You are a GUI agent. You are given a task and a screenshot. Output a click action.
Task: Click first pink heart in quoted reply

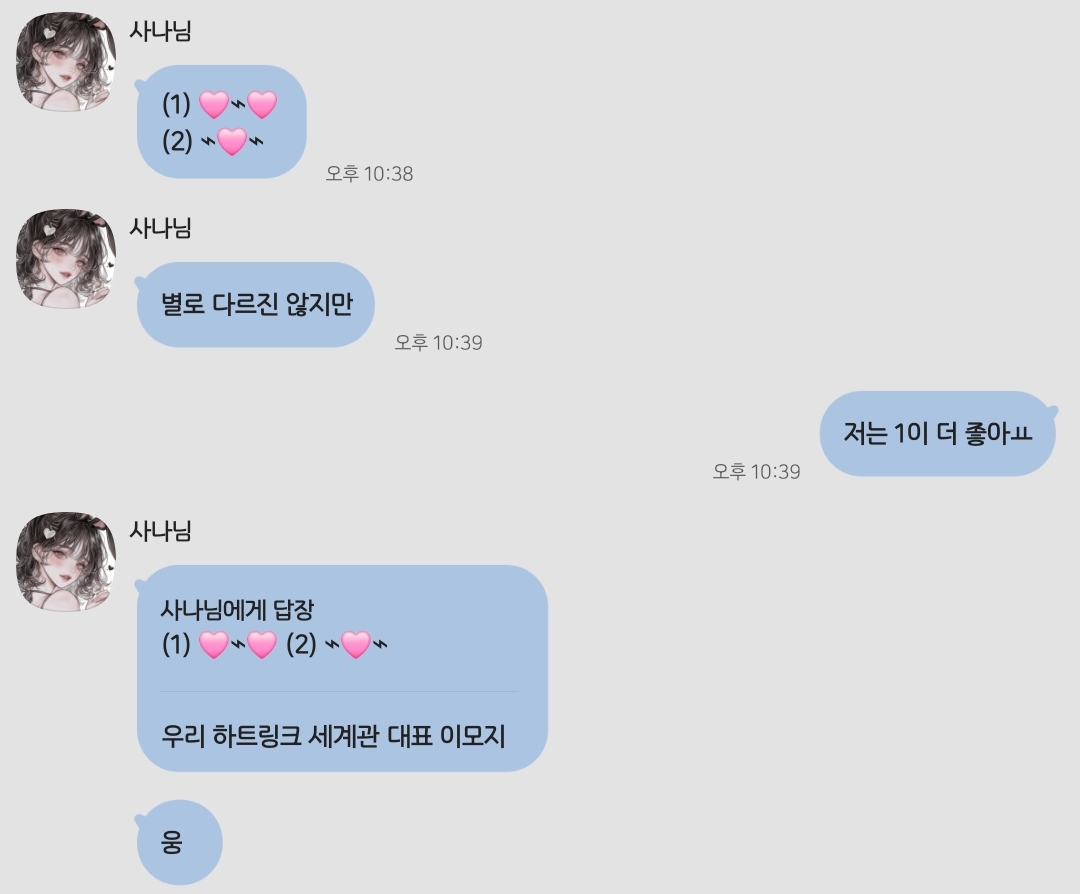tap(214, 645)
